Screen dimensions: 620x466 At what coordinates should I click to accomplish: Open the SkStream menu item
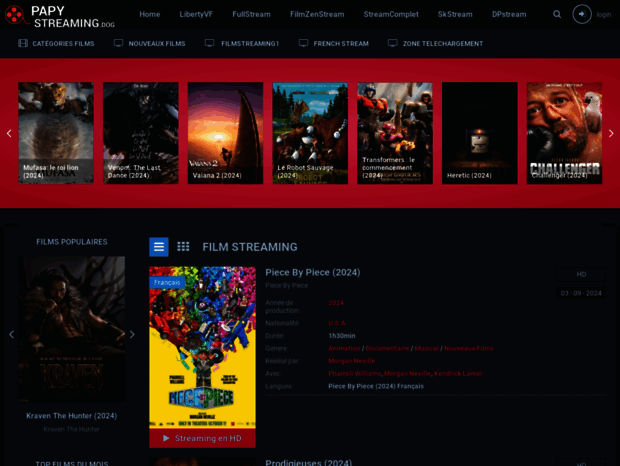(455, 14)
